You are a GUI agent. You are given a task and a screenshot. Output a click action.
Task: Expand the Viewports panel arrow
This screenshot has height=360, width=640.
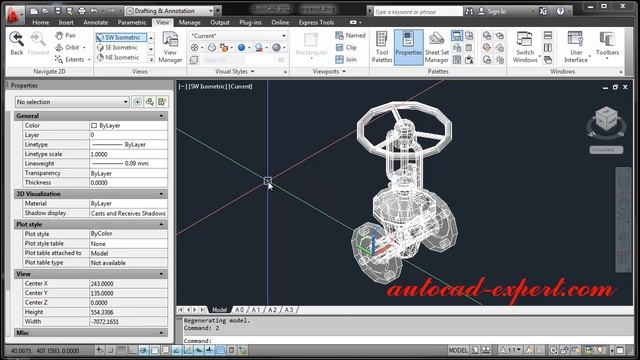click(x=344, y=71)
